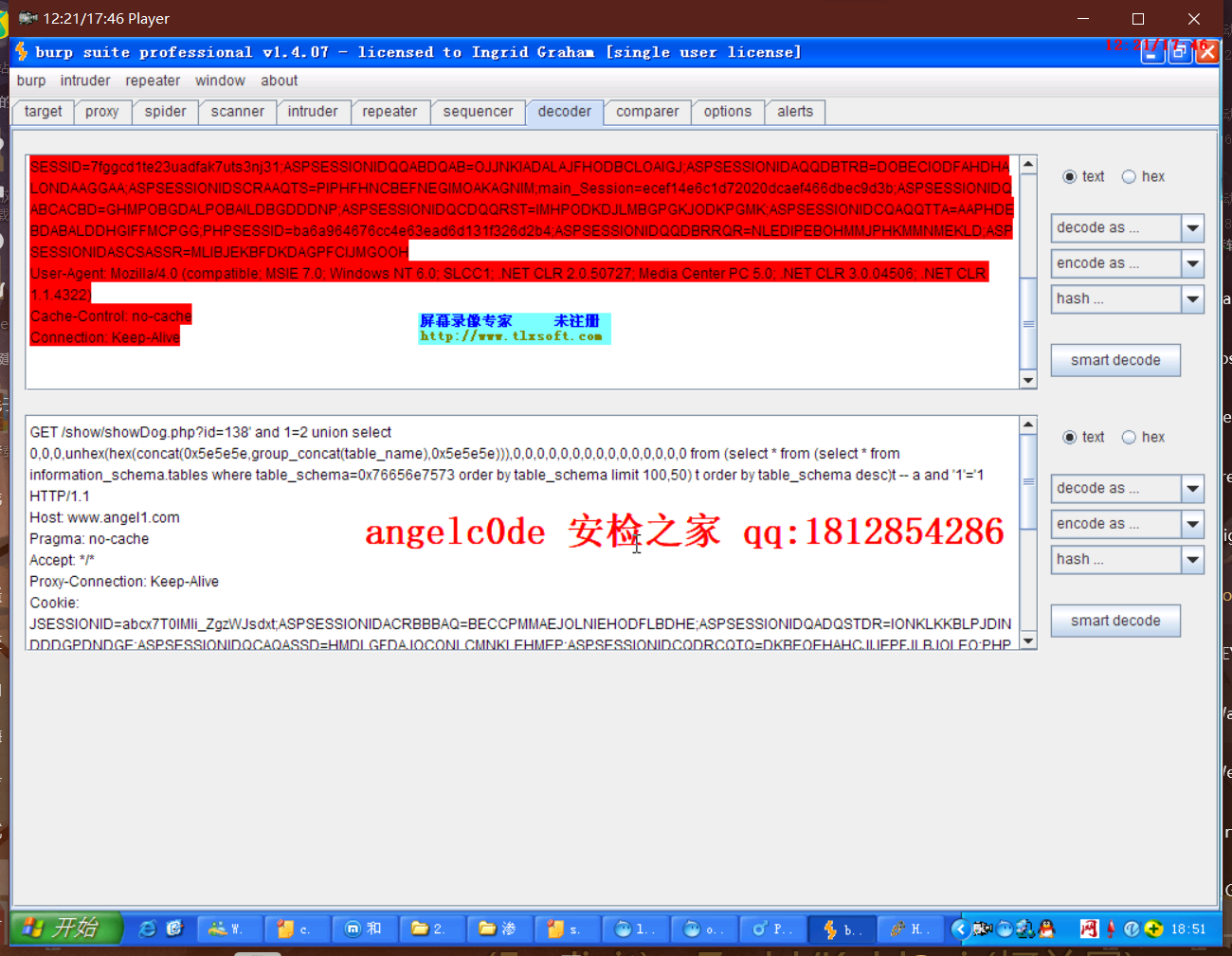
Task: Click the upper 'smart decode' button
Action: click(x=1115, y=360)
